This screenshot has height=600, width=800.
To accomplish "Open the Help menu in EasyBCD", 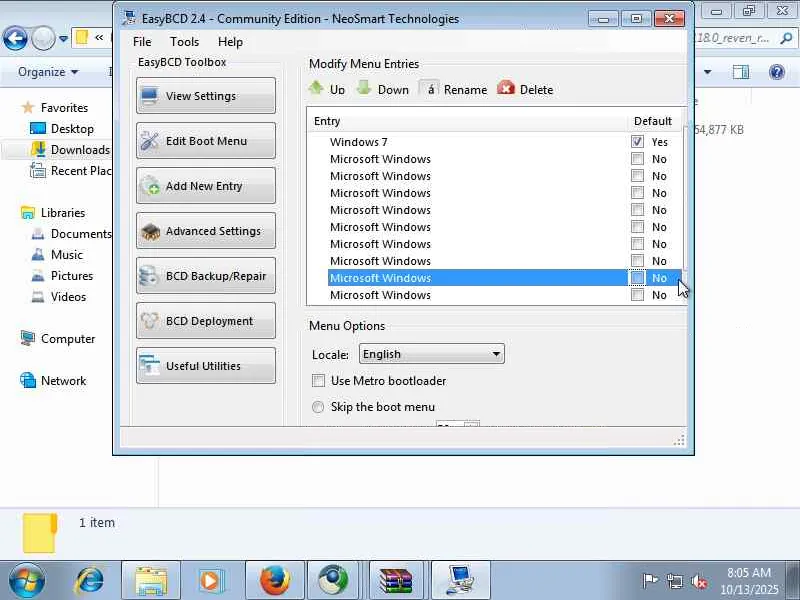I will 230,42.
